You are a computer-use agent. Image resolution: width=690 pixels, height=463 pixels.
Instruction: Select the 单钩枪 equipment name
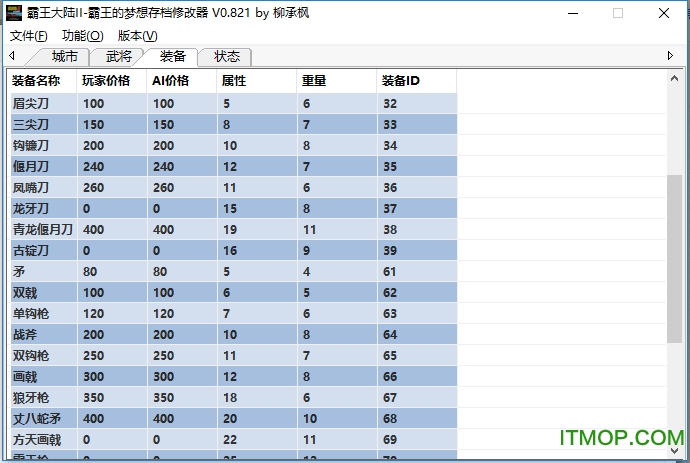(30, 314)
